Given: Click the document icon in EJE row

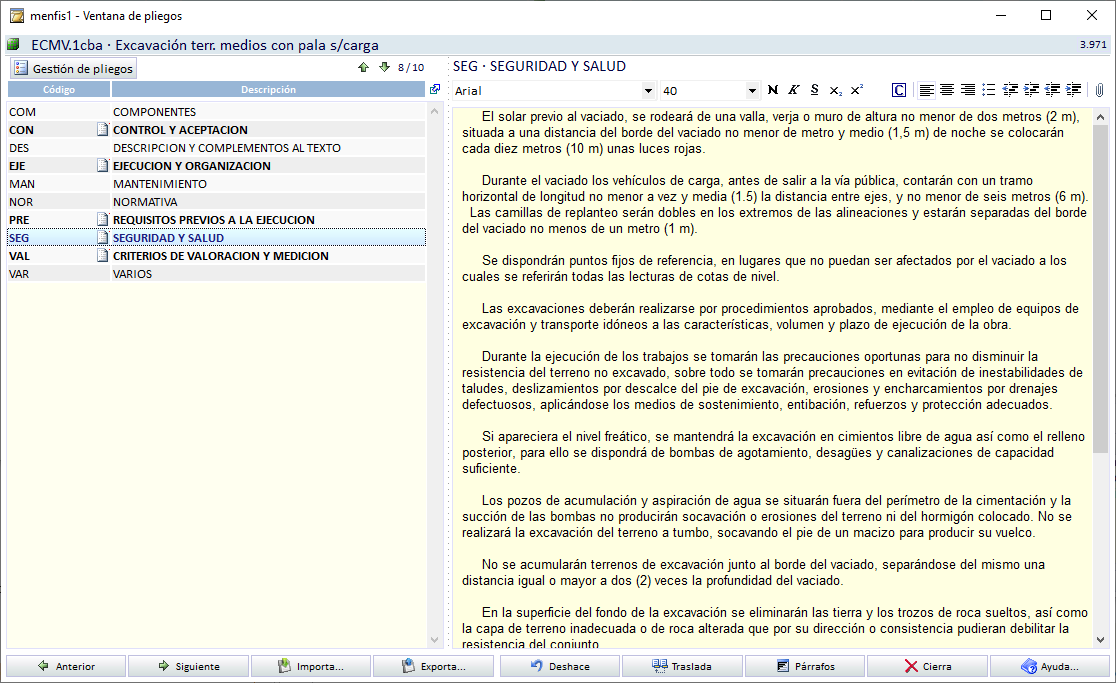Looking at the screenshot, I should (102, 166).
